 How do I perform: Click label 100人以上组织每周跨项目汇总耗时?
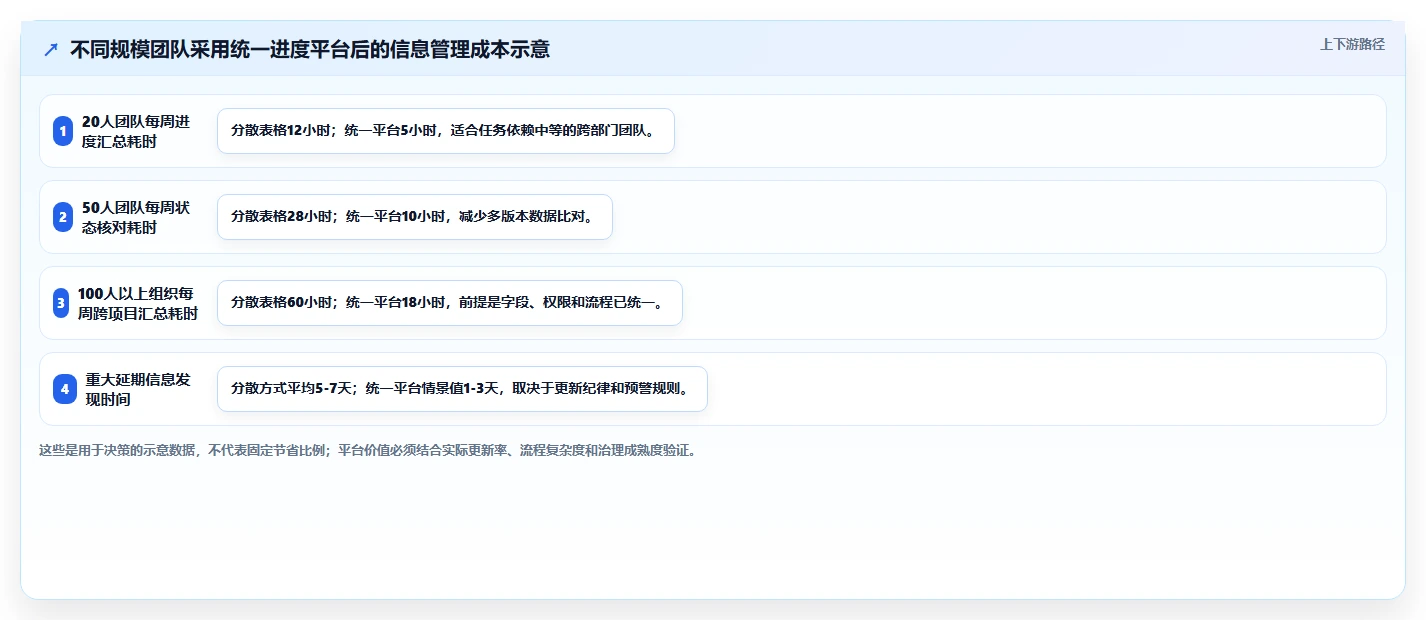(x=137, y=303)
